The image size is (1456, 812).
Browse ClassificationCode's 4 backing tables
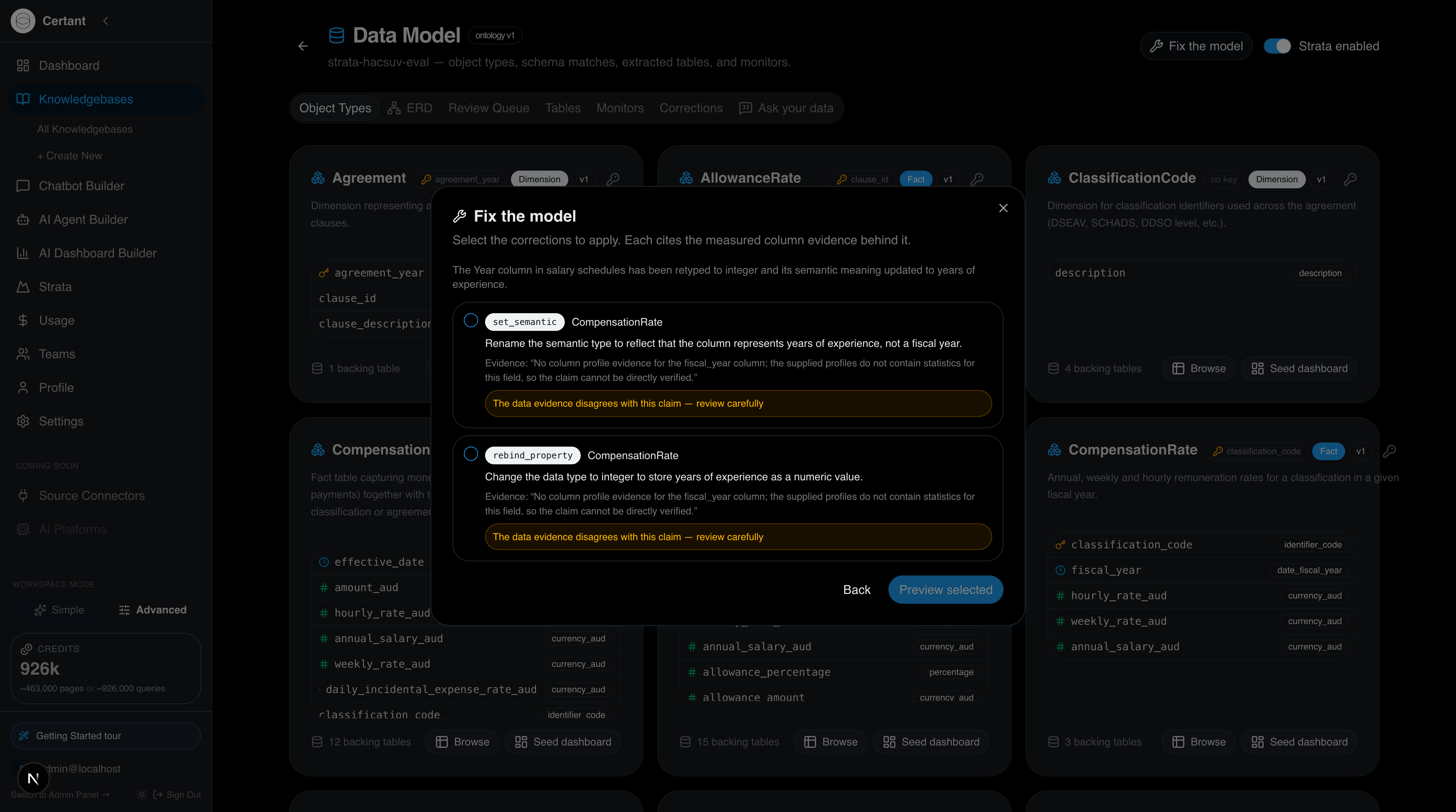1198,368
